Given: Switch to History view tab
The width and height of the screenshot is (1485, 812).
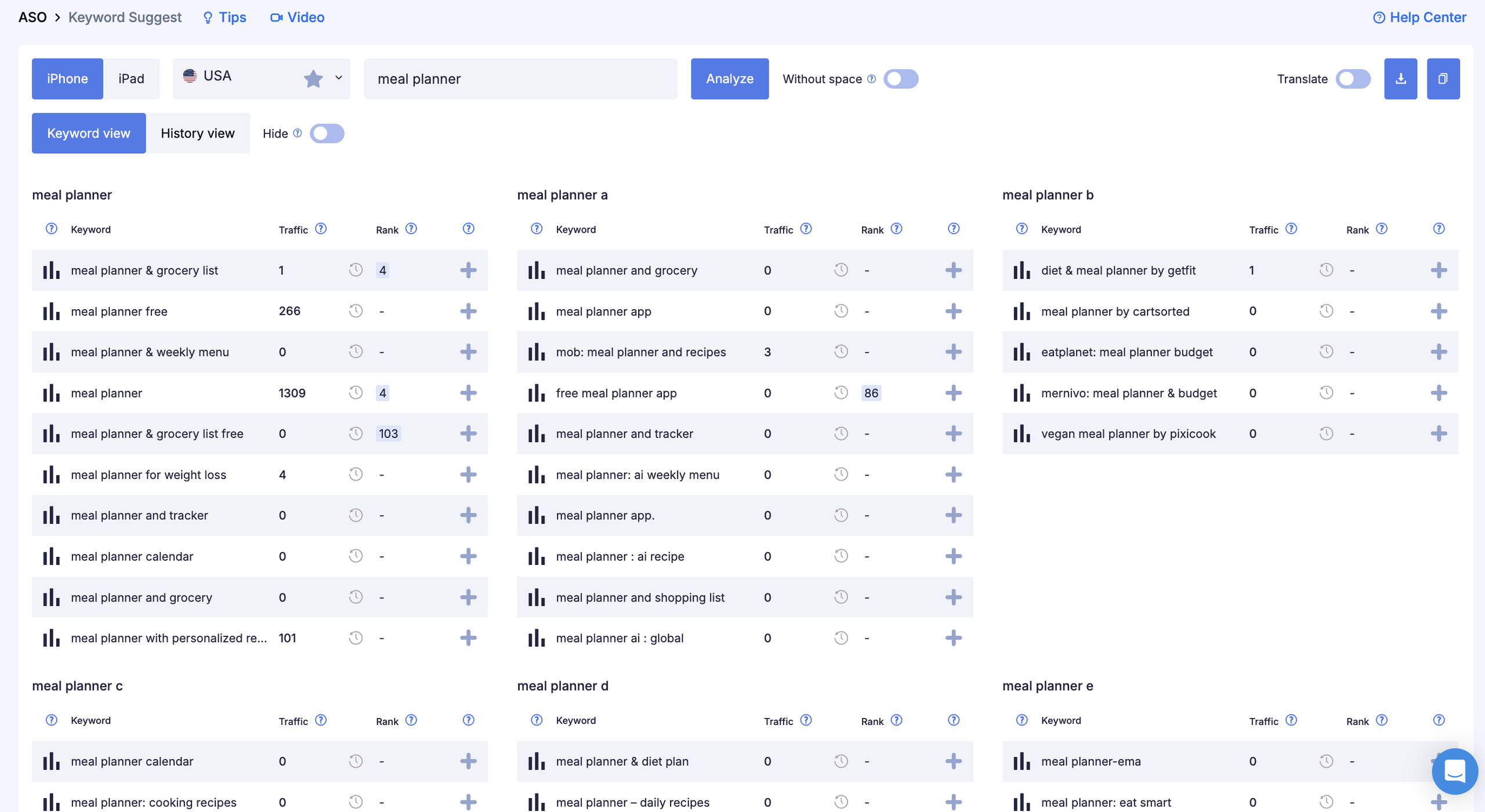Looking at the screenshot, I should [x=198, y=133].
